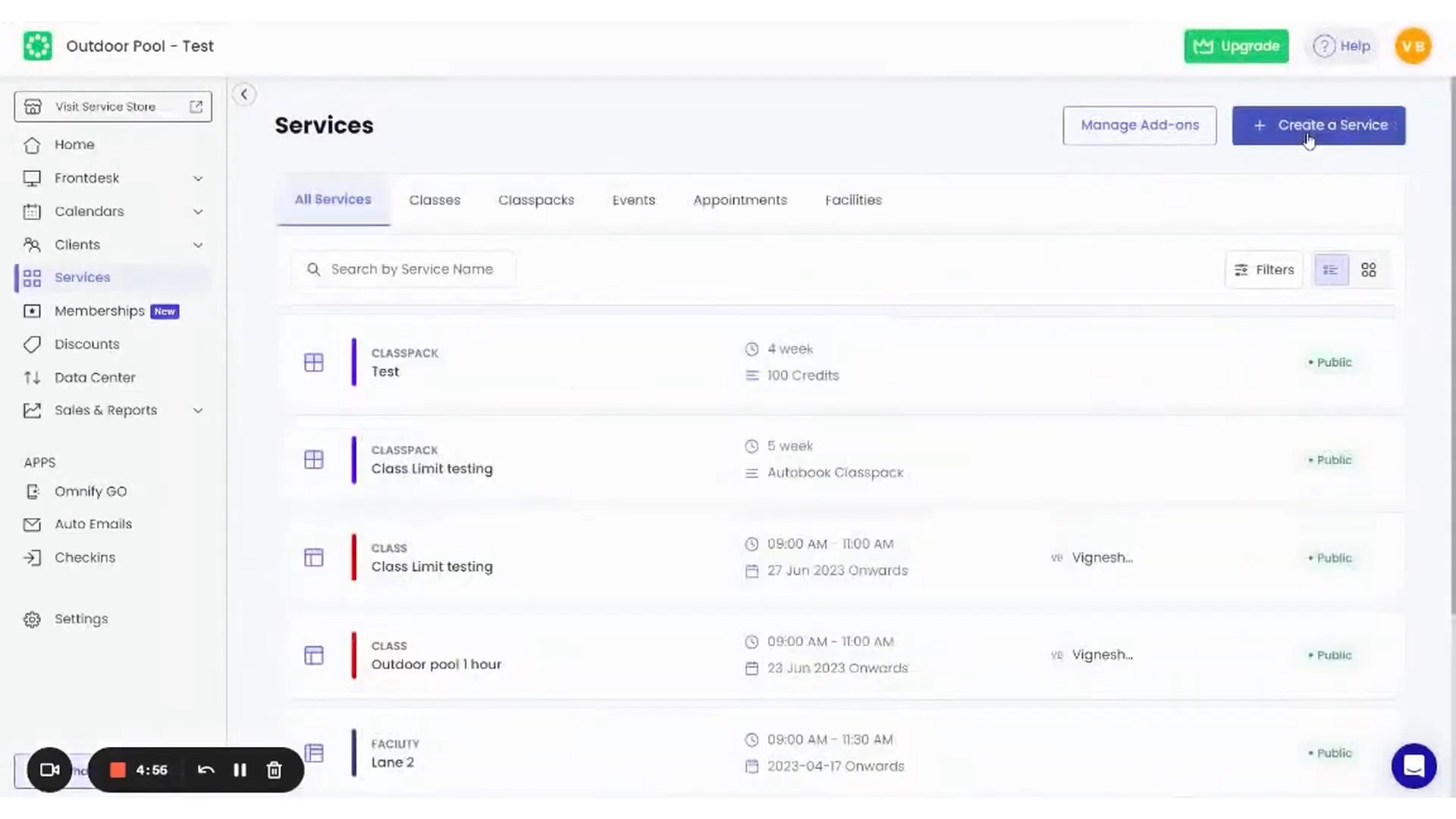Expand the Clients chevron

(198, 245)
